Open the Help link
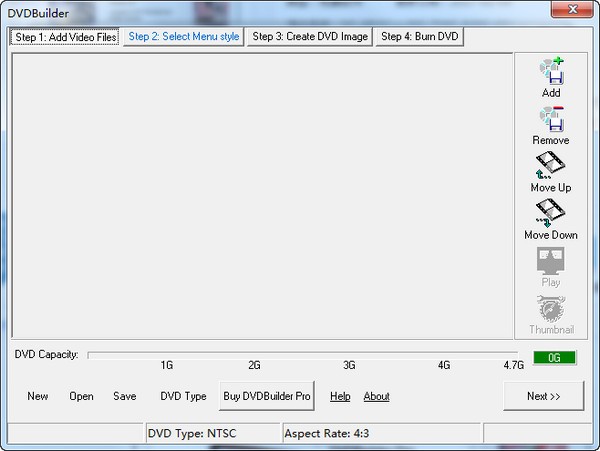This screenshot has height=451, width=600. tap(340, 396)
